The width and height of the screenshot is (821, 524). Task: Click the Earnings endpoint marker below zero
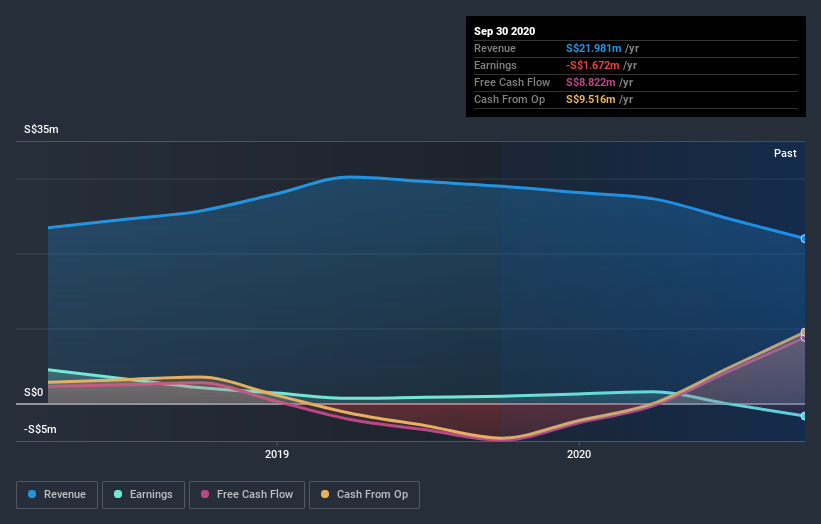(x=804, y=416)
